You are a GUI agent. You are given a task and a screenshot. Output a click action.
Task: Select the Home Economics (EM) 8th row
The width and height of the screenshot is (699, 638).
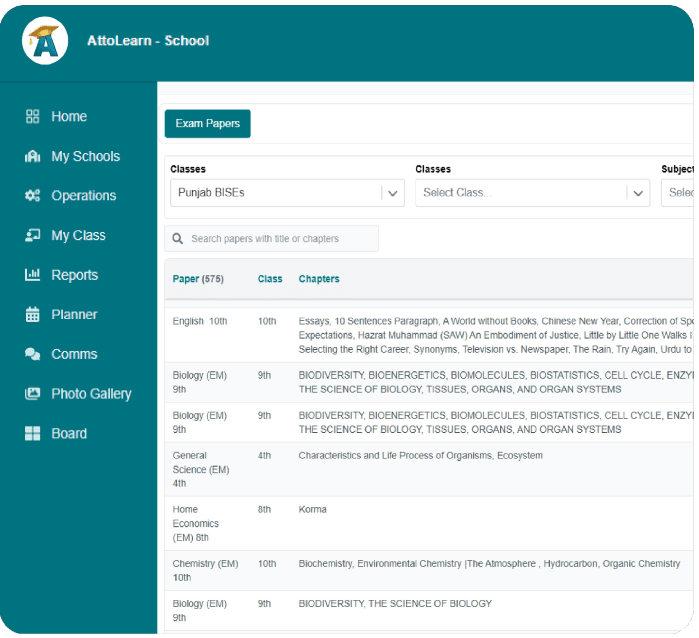point(195,523)
